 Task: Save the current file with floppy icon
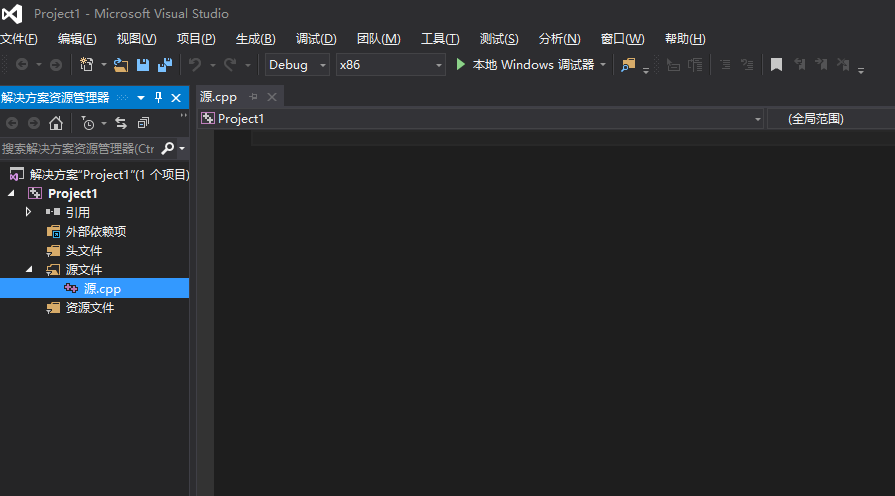(x=143, y=64)
